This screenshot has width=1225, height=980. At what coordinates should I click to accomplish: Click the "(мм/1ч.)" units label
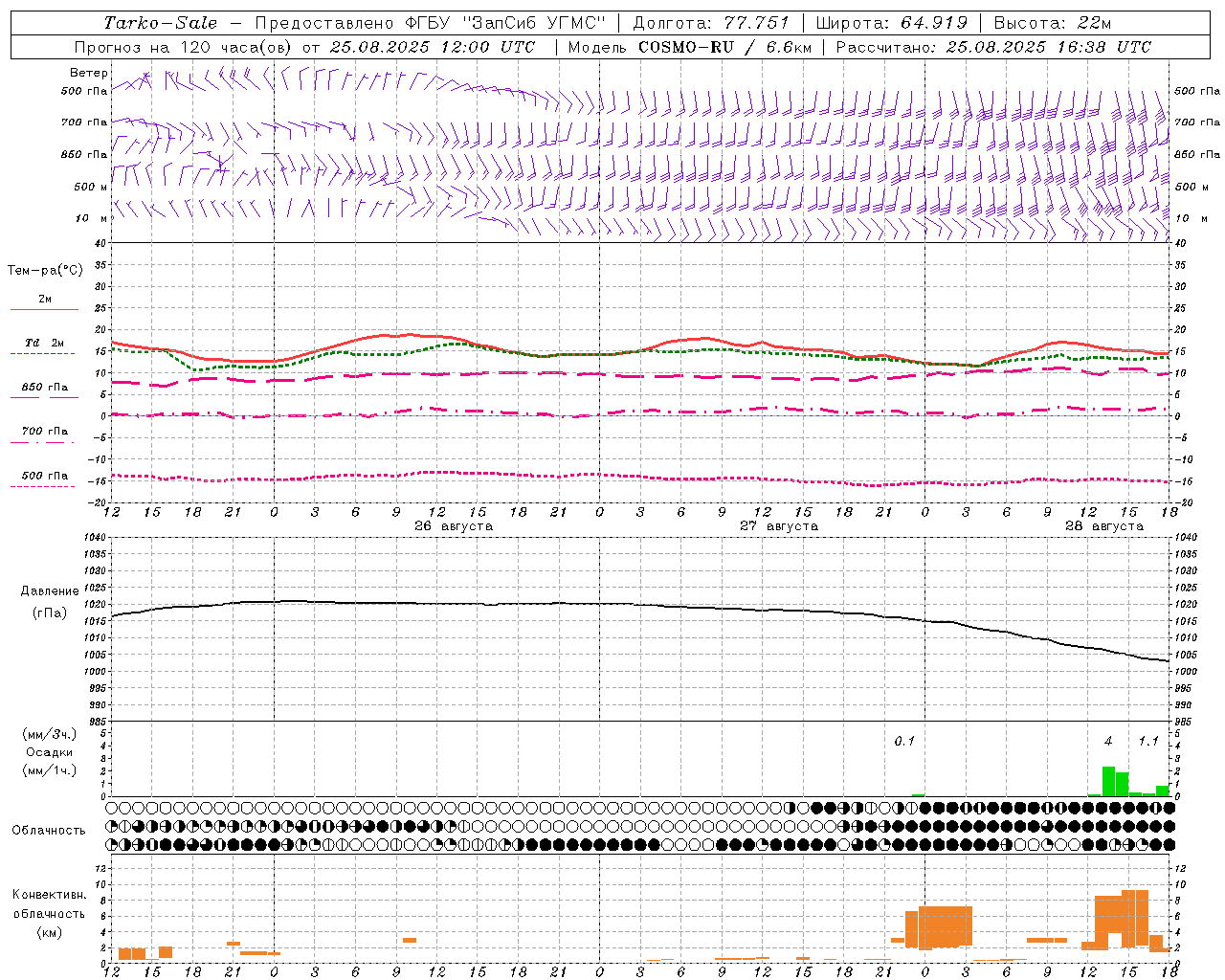(x=49, y=770)
